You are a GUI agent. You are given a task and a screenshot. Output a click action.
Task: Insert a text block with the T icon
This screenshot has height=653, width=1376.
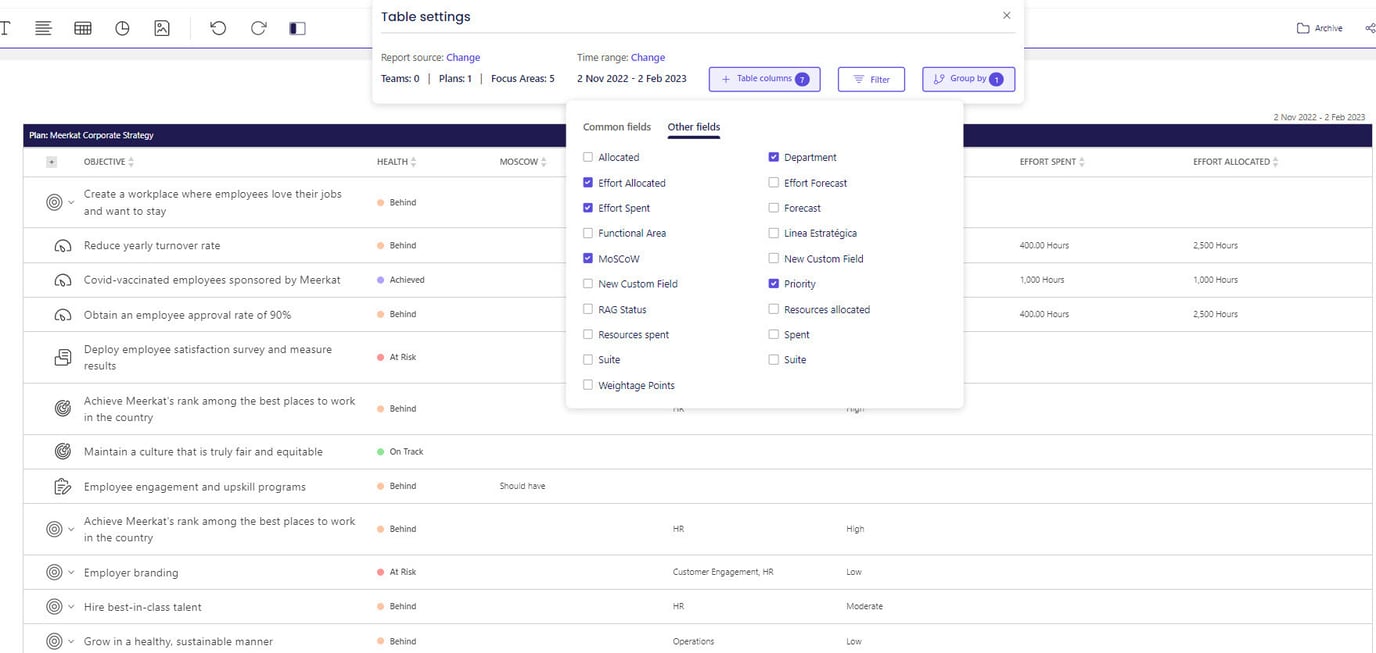(4, 28)
